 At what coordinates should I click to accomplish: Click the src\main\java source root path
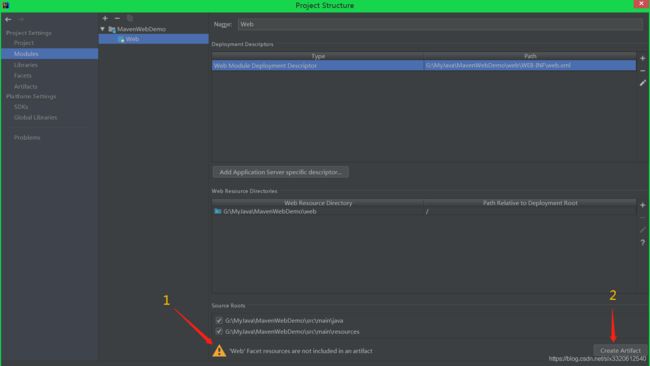[284, 320]
